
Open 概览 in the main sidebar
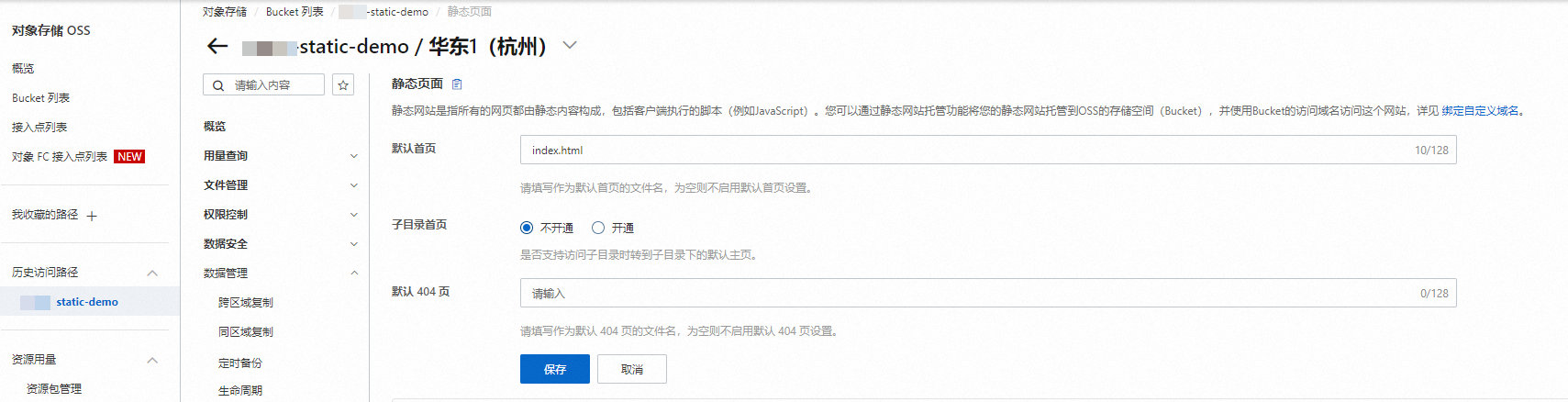23,69
